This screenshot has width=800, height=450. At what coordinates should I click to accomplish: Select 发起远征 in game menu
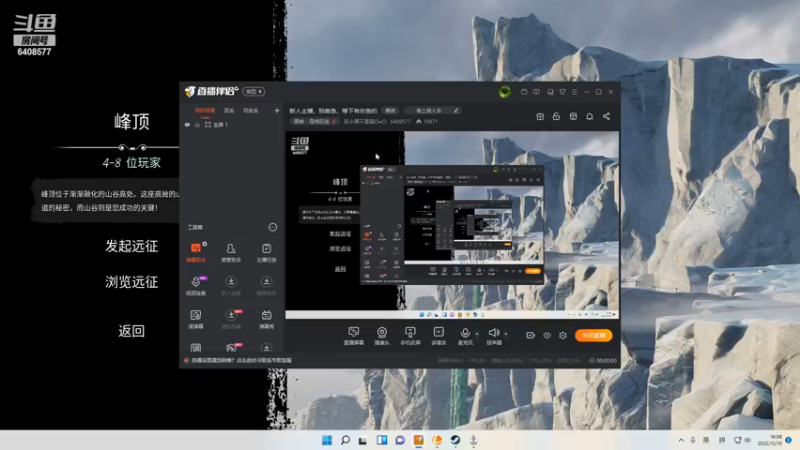[x=132, y=246]
